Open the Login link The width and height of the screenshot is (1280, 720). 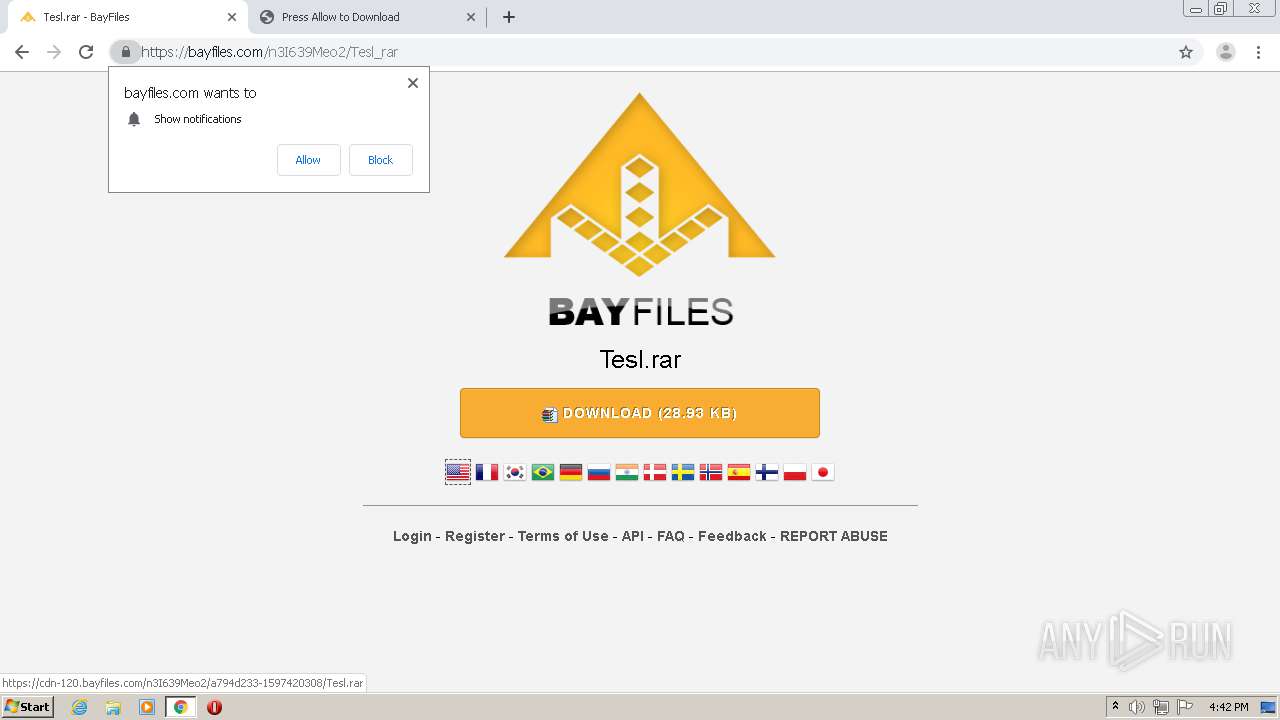412,536
